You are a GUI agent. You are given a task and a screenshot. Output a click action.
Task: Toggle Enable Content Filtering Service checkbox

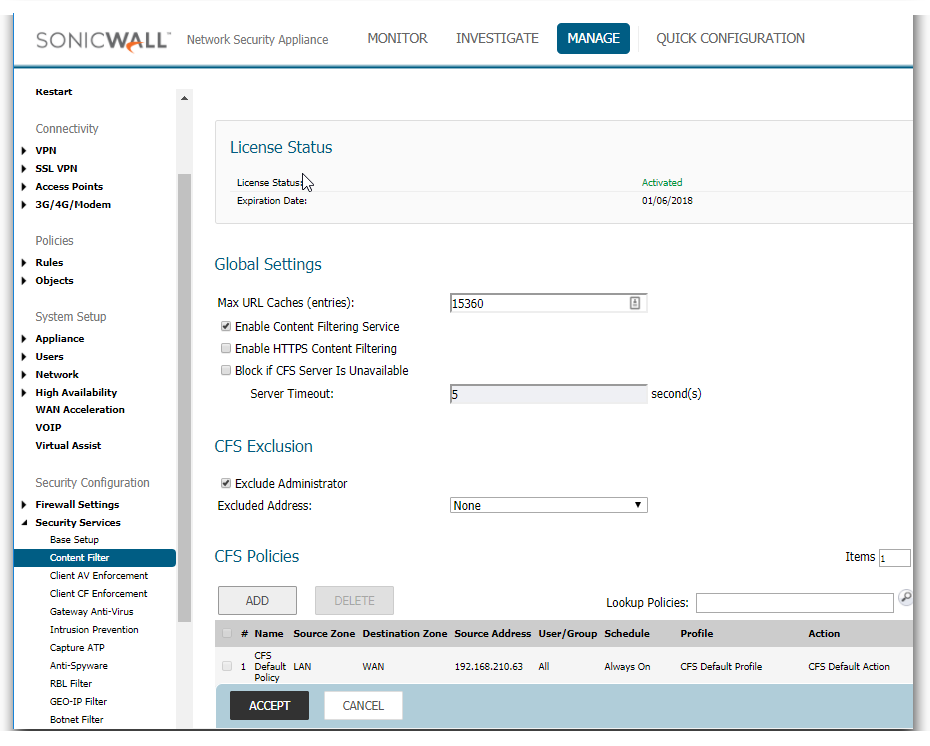[226, 327]
